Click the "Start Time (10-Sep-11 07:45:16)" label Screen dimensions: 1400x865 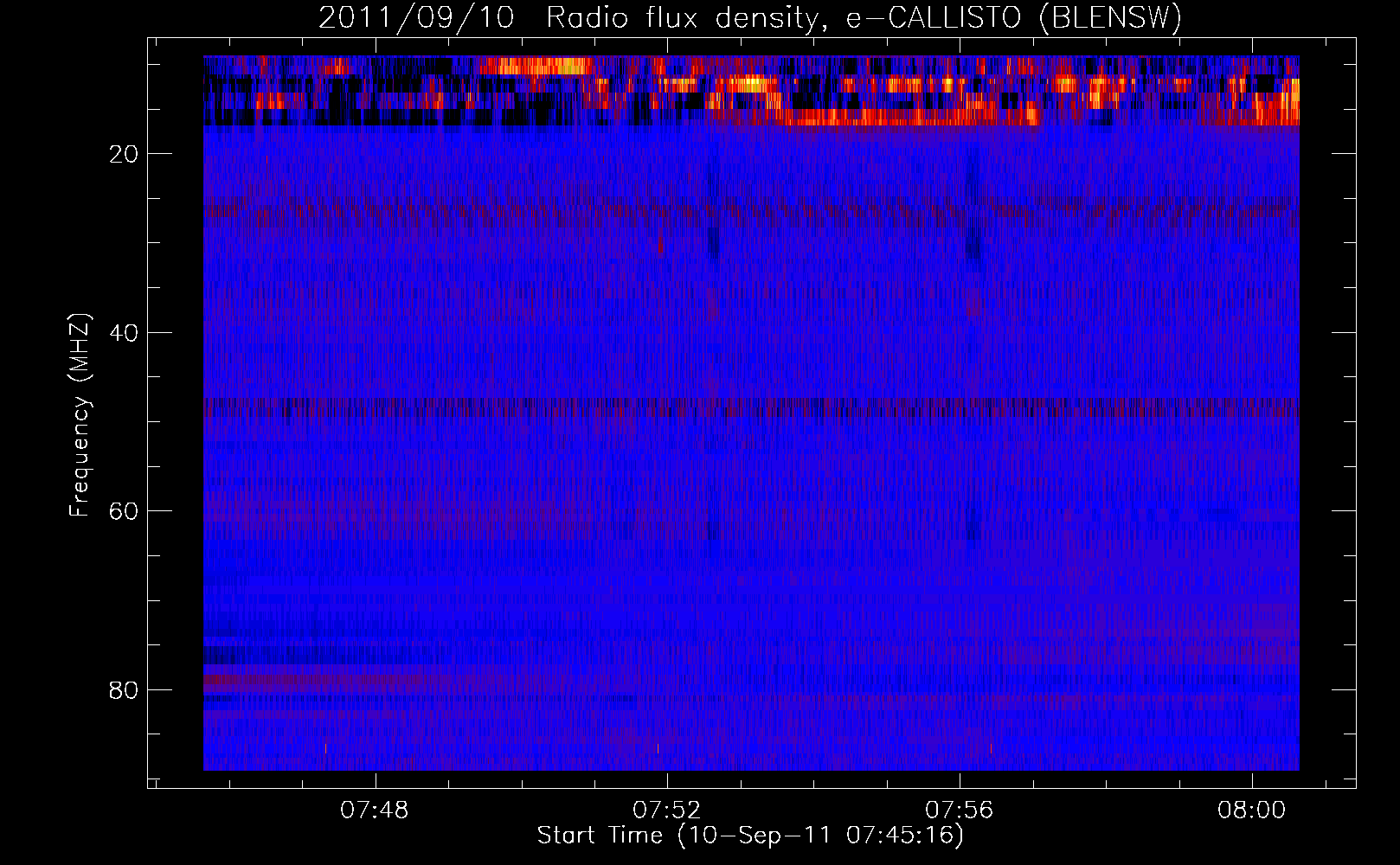(x=750, y=836)
